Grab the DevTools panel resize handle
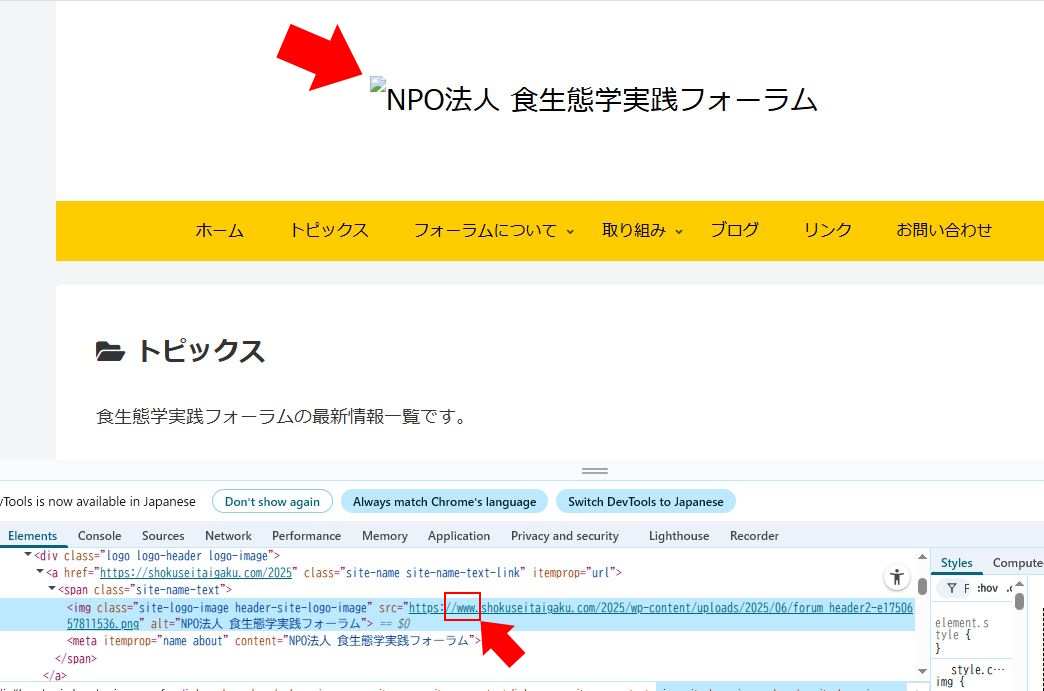 (595, 470)
